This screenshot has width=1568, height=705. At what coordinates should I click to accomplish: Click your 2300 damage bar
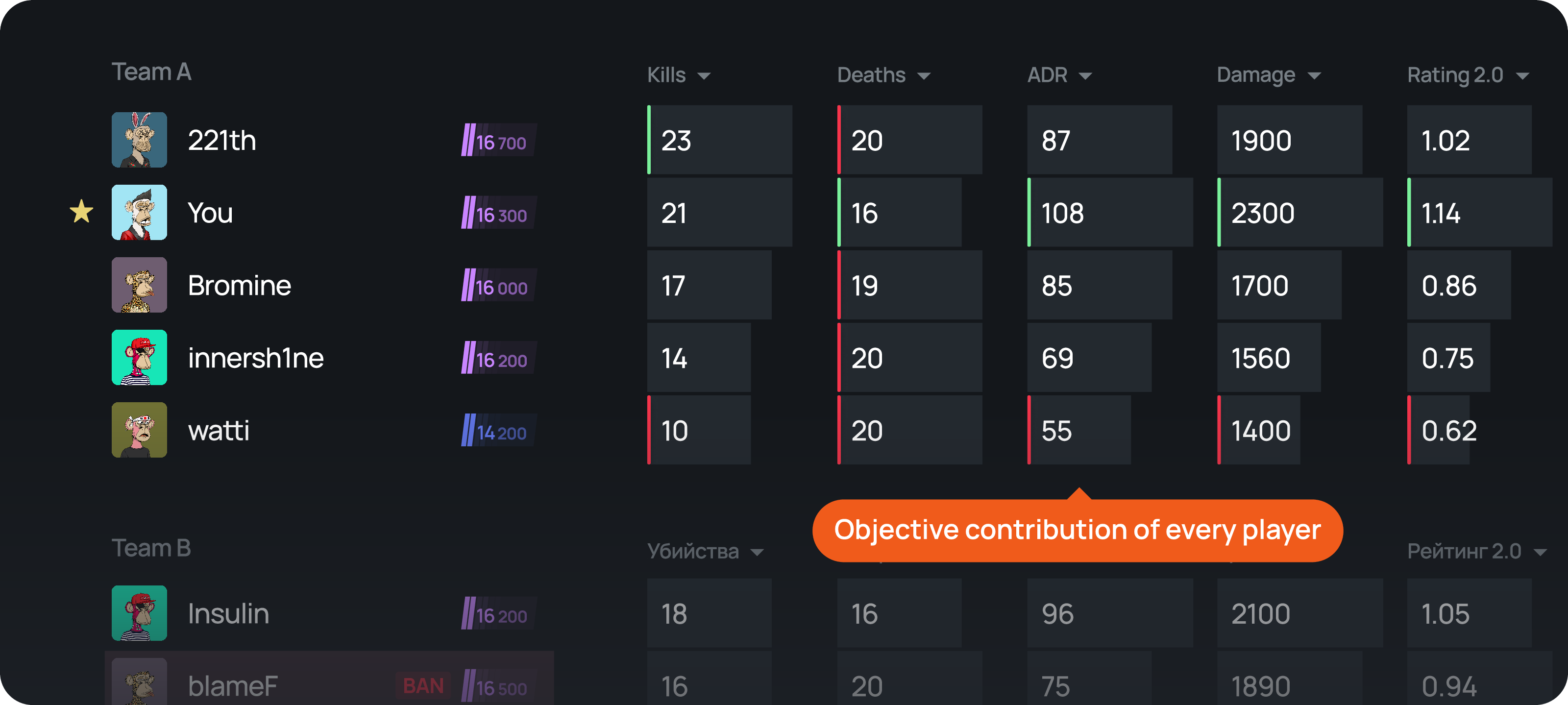coord(1299,213)
